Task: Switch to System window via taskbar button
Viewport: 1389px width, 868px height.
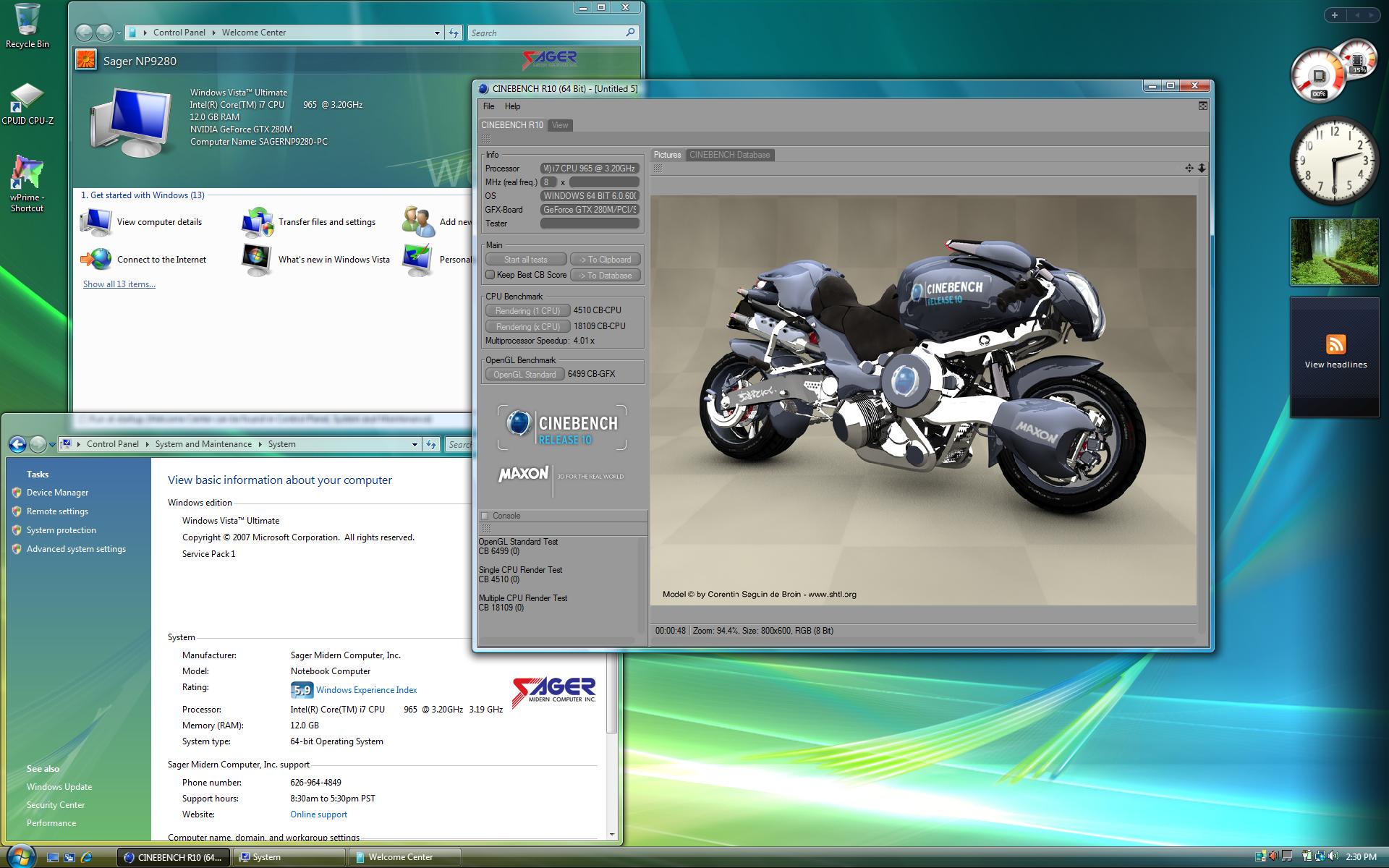Action: 288,857
